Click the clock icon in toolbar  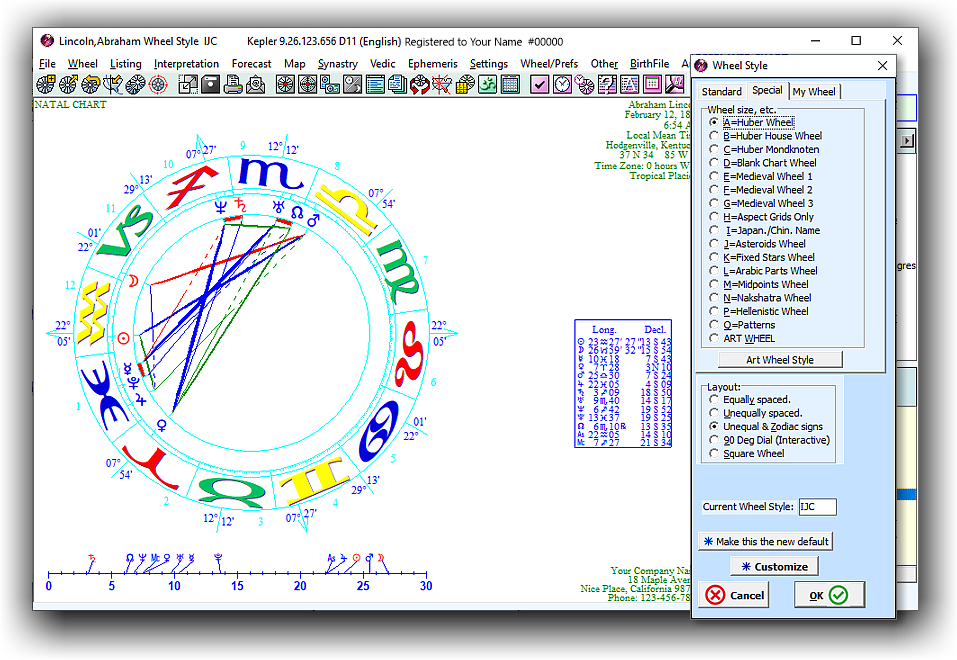click(563, 85)
